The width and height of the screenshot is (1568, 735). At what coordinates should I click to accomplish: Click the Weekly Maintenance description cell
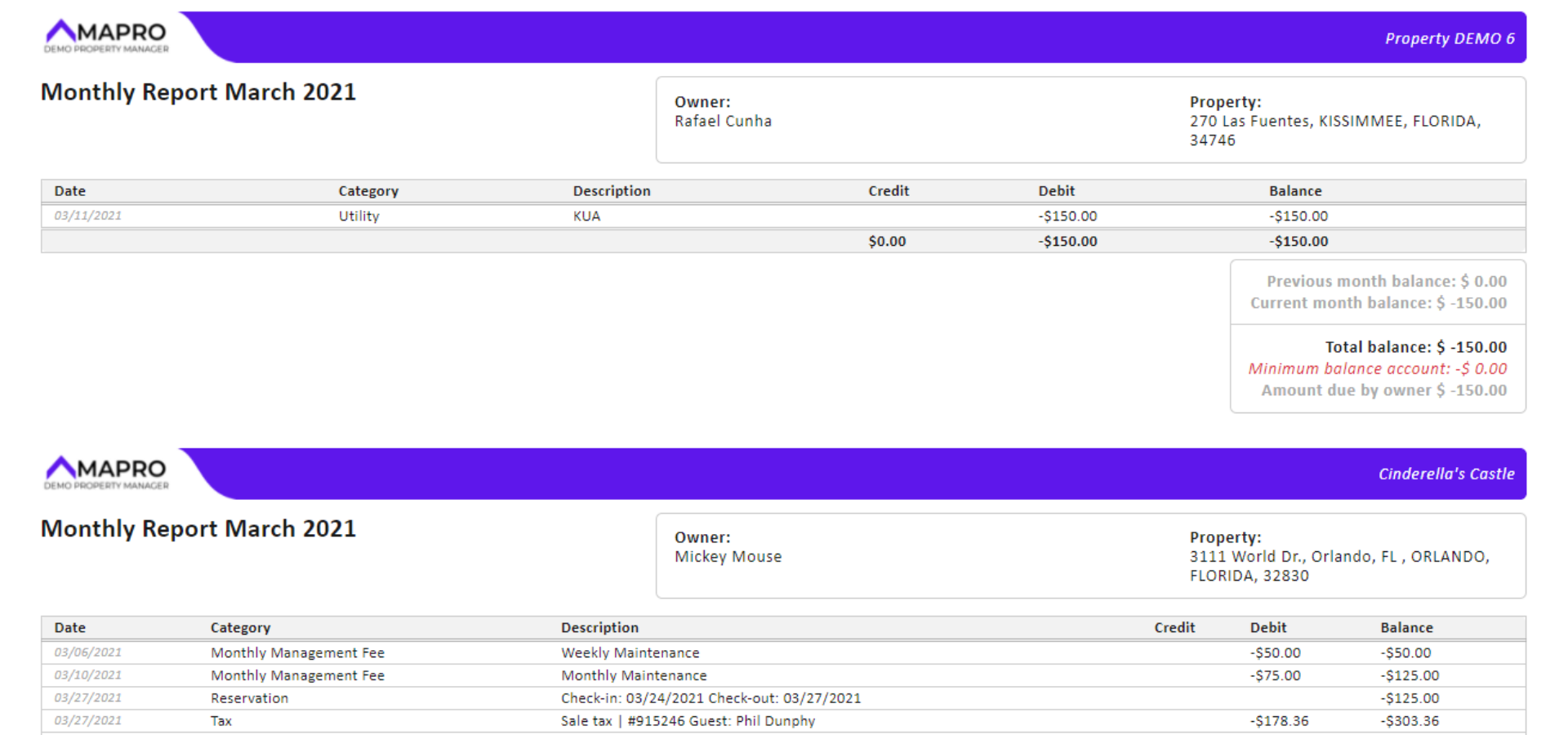point(630,653)
